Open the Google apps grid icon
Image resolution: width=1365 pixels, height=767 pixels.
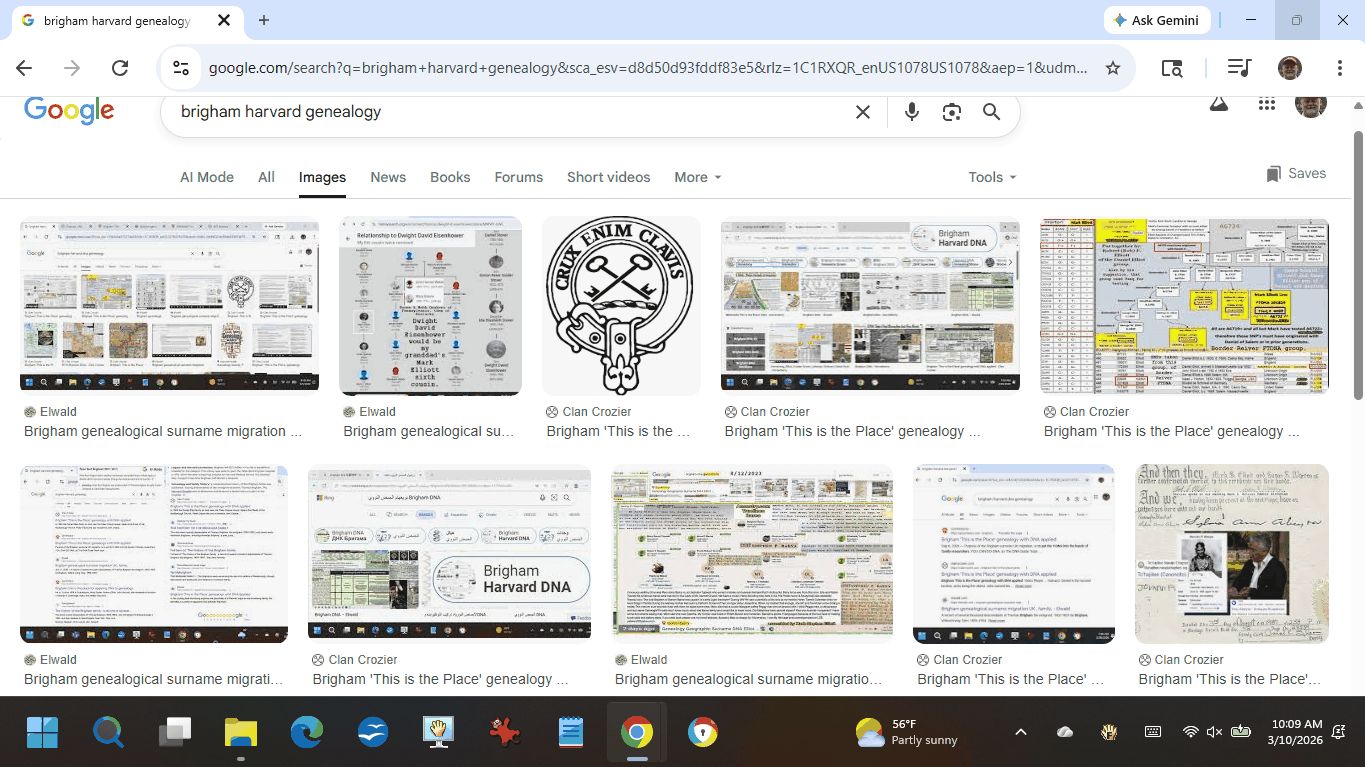click(x=1267, y=104)
